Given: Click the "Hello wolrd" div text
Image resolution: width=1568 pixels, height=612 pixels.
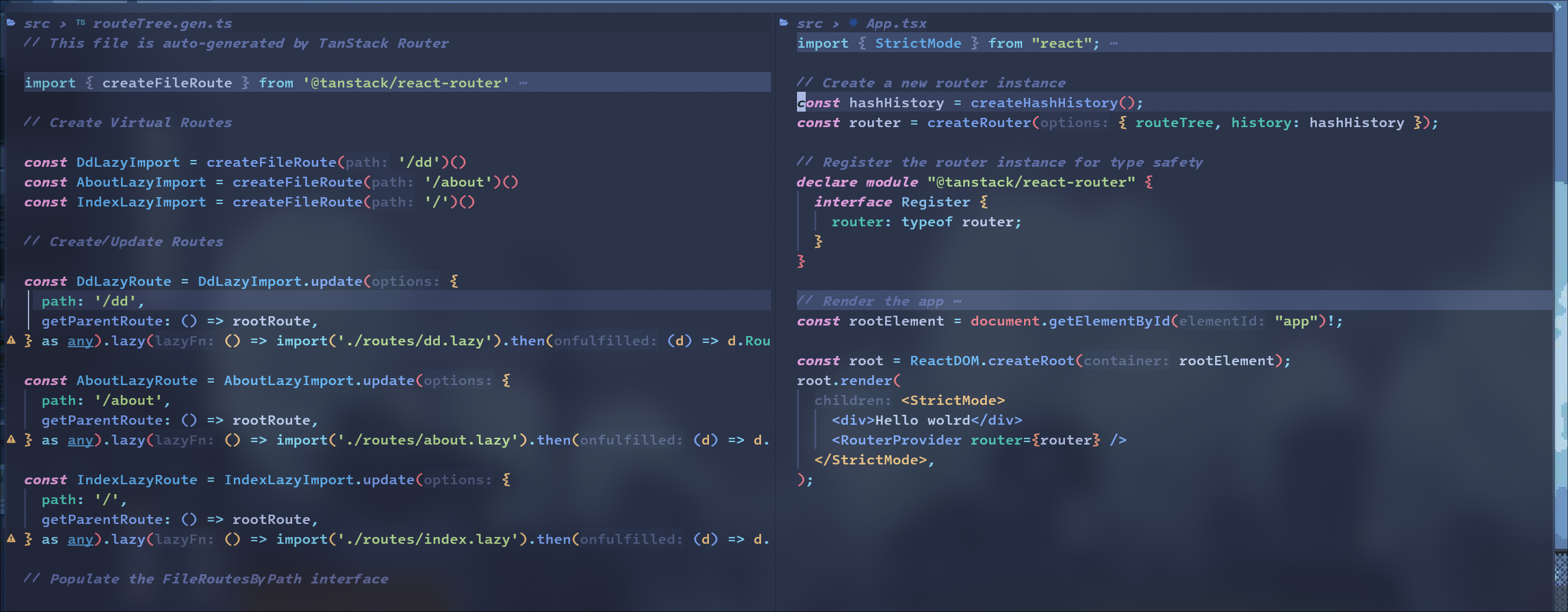Looking at the screenshot, I should pyautogui.click(x=922, y=420).
